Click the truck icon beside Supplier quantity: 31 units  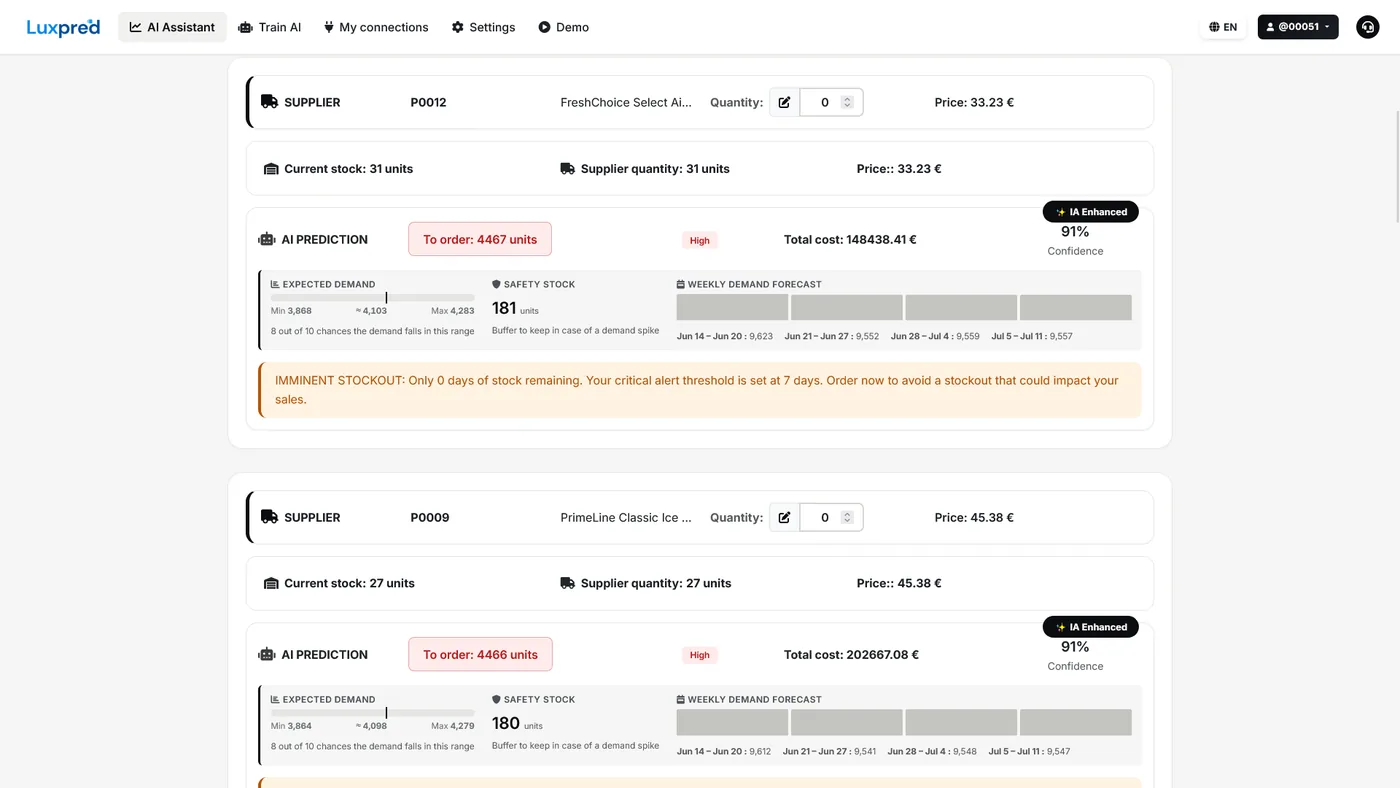pyautogui.click(x=568, y=169)
